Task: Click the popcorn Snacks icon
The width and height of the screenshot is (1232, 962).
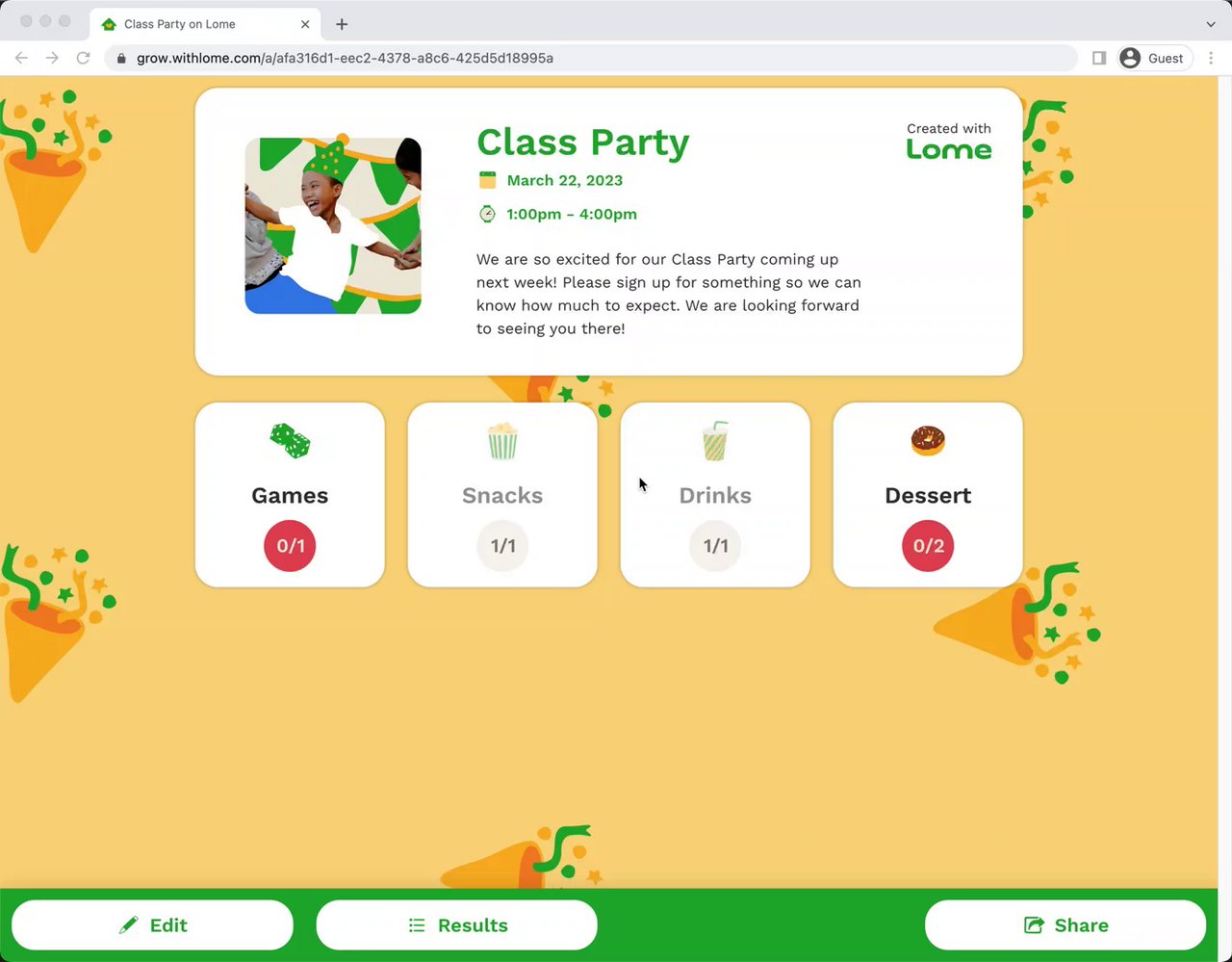Action: (x=502, y=441)
